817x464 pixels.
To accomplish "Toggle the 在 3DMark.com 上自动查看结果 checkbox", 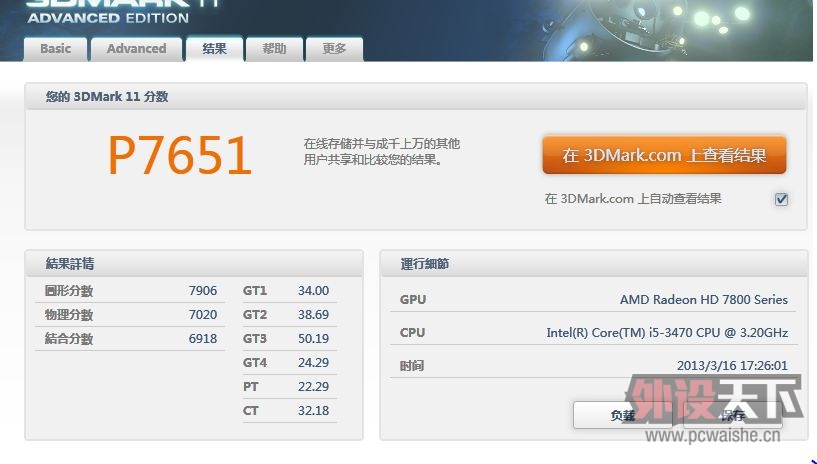I will pyautogui.click(x=781, y=199).
